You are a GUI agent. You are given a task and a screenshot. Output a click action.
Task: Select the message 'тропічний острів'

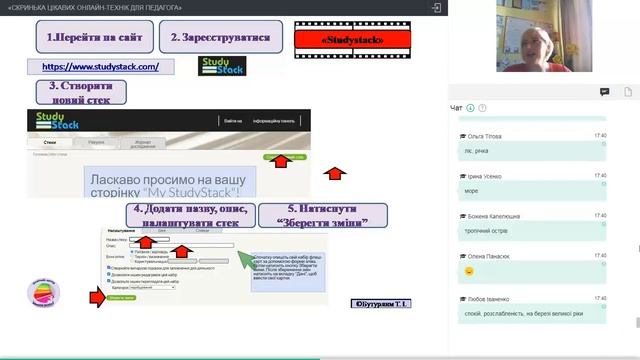coord(532,231)
